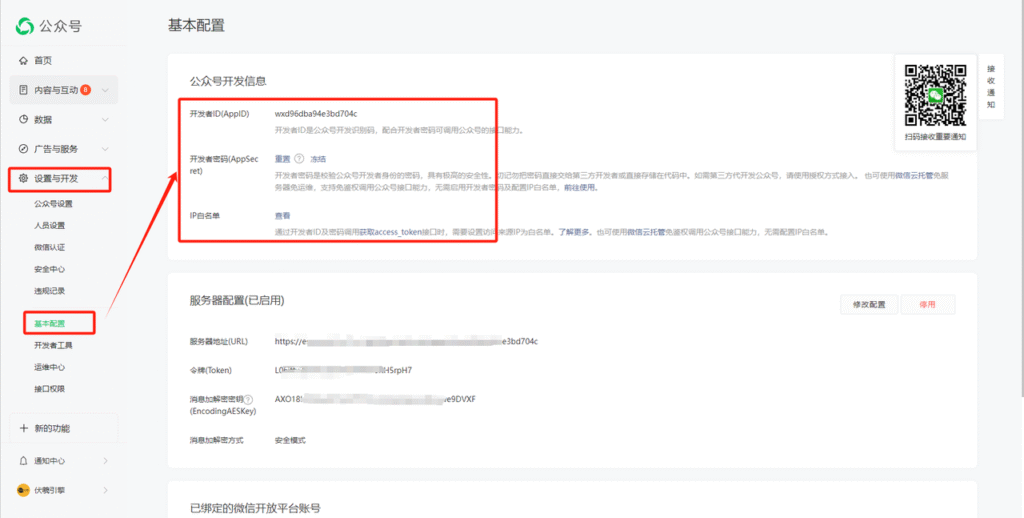
Task: Click 微信云托管 link in IP白名单 description
Action: point(646,232)
